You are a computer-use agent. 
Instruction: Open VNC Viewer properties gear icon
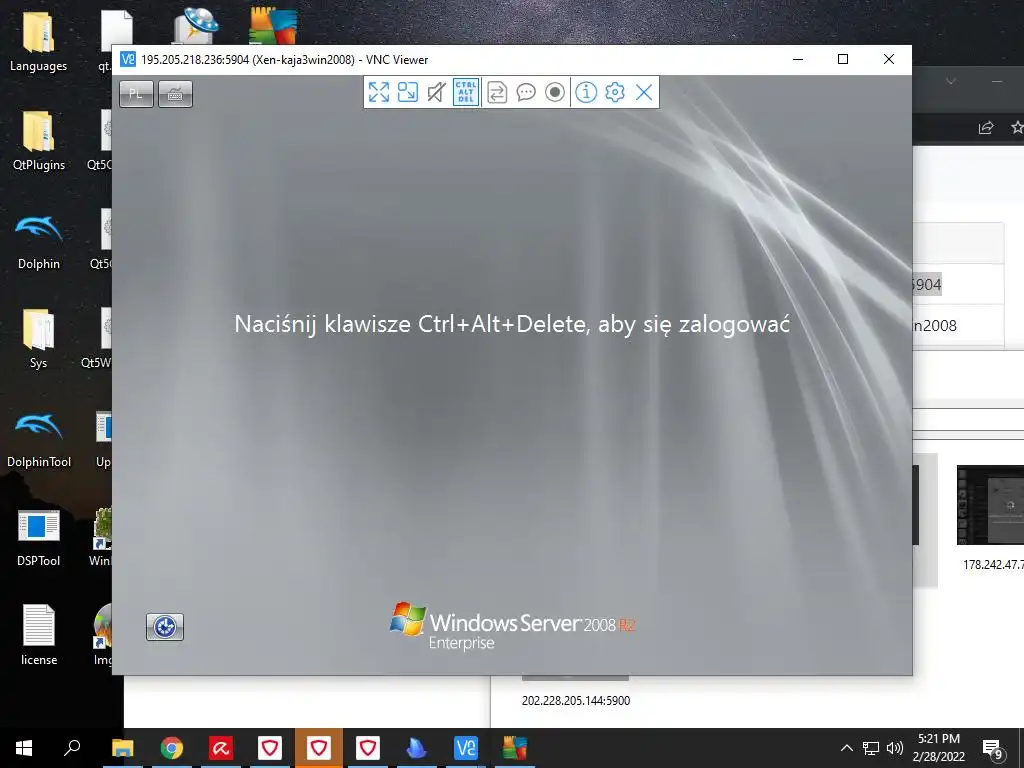[x=615, y=92]
